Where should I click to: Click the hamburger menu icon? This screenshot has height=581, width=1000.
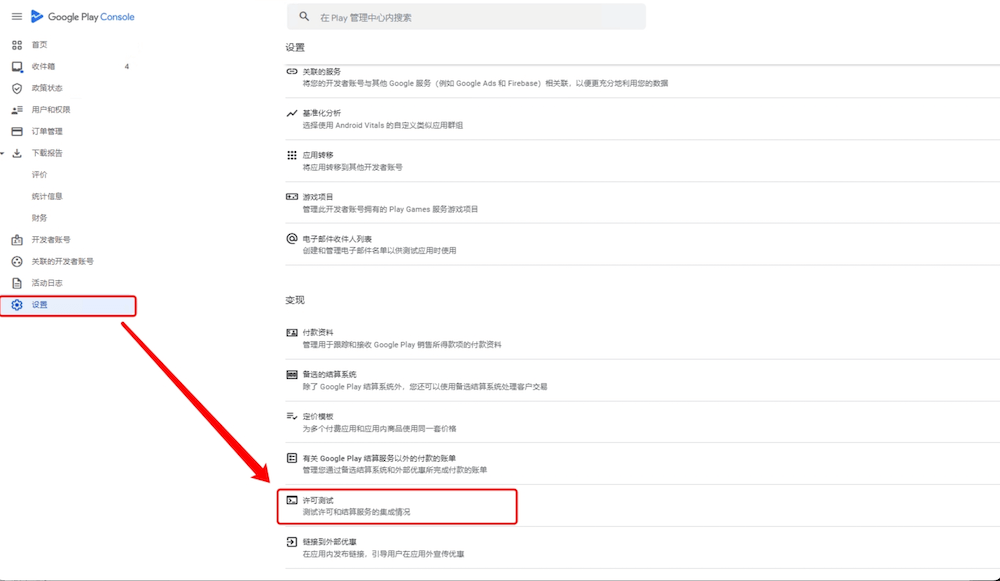tap(16, 17)
